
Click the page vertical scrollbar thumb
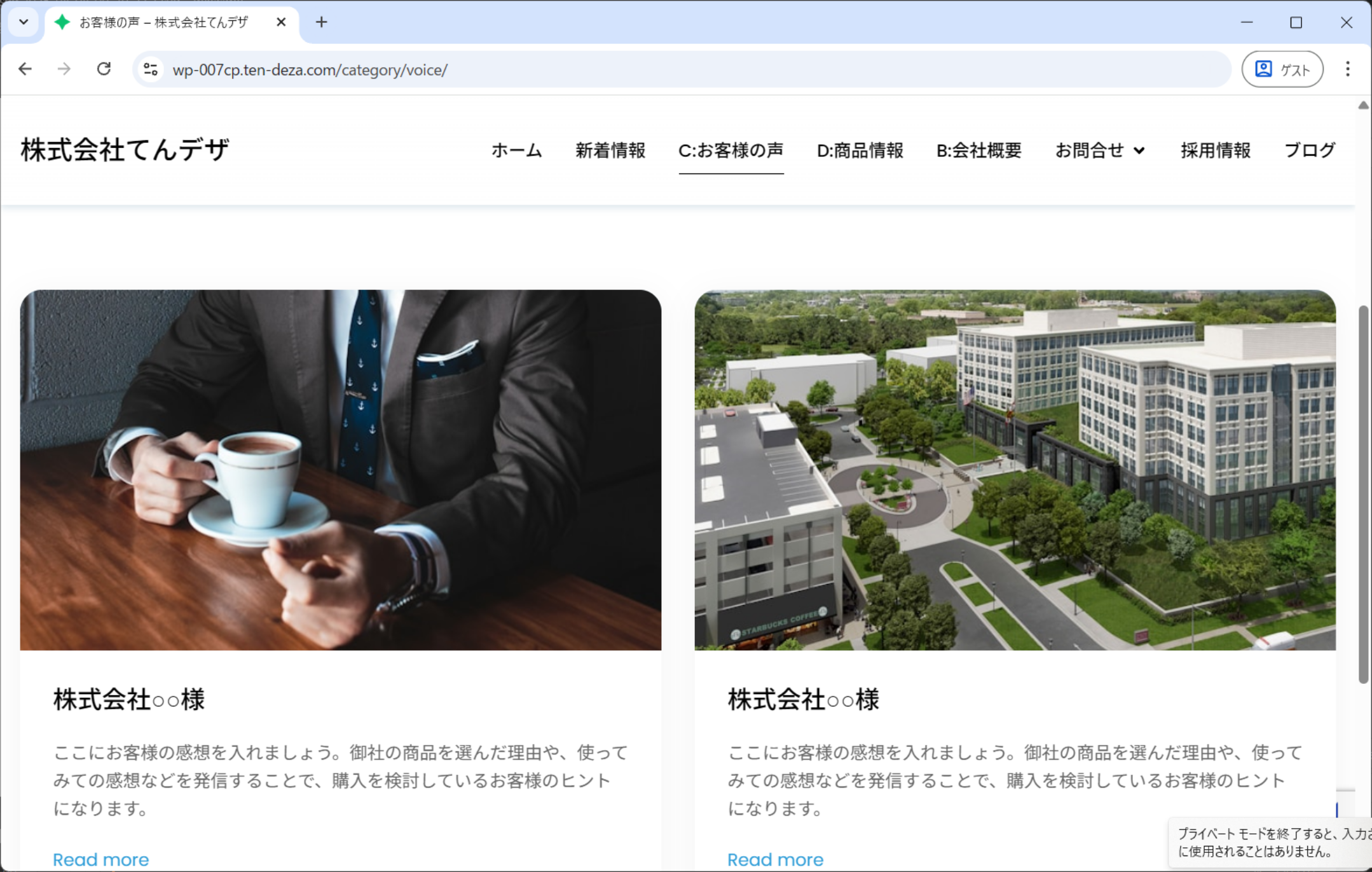[1362, 496]
